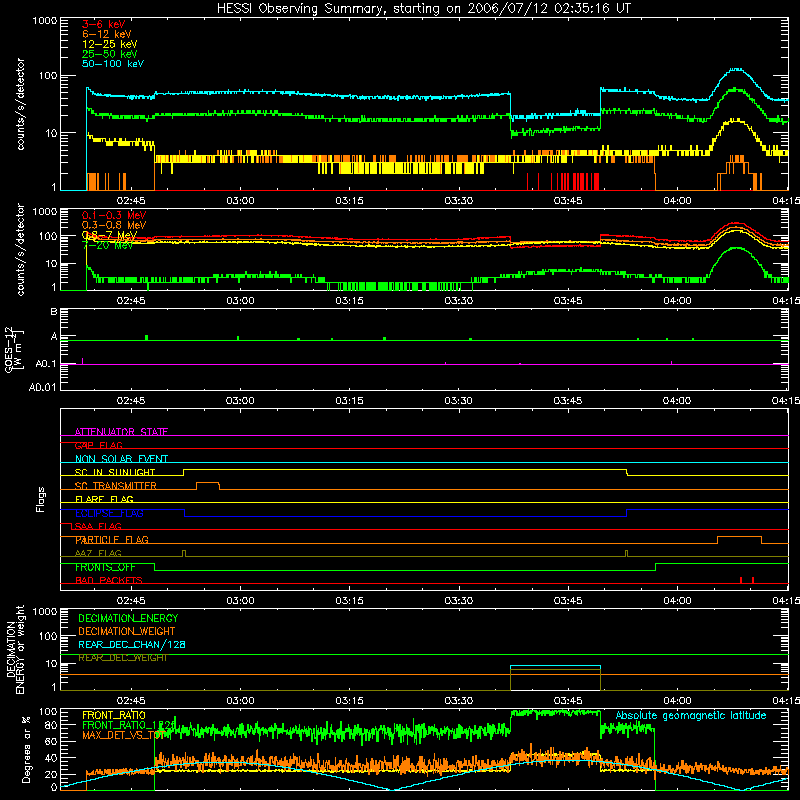The image size is (800, 800).
Task: Click the PARTICLE_FLAG label
Action: (112, 539)
